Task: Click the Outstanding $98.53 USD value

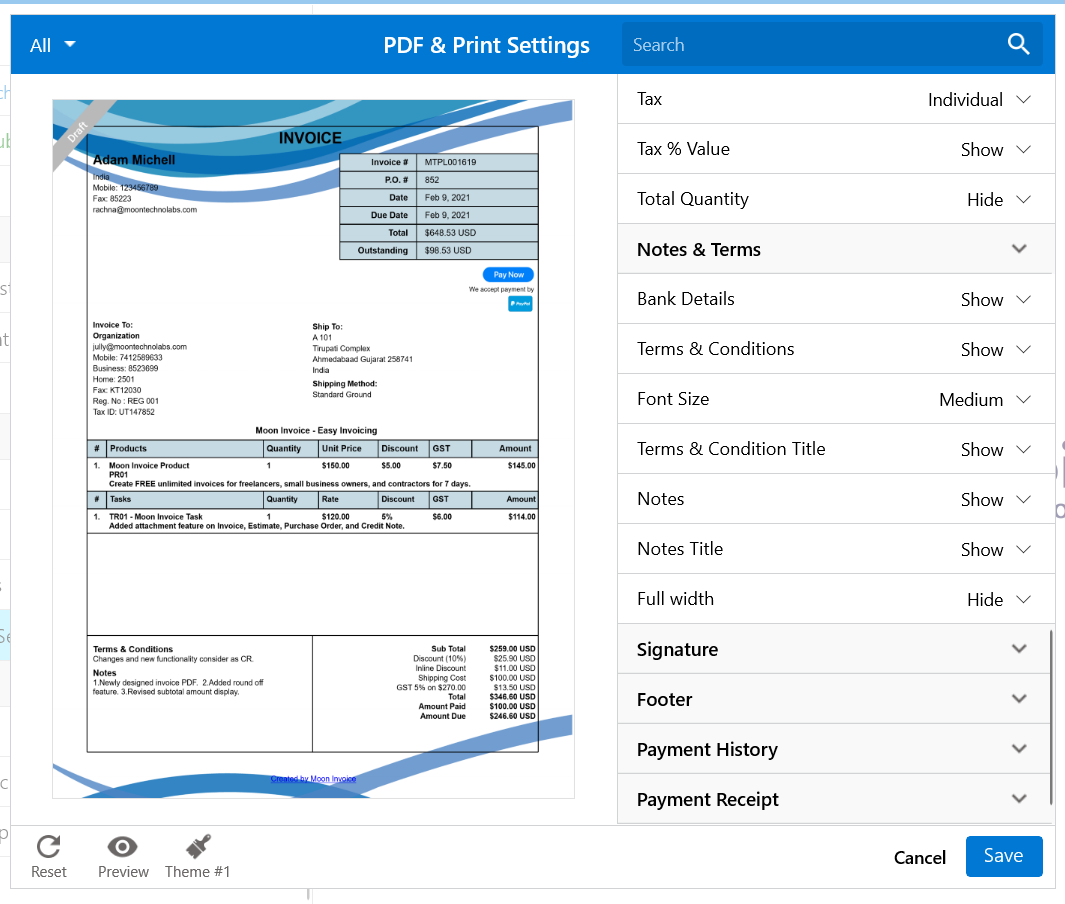Action: pos(448,251)
